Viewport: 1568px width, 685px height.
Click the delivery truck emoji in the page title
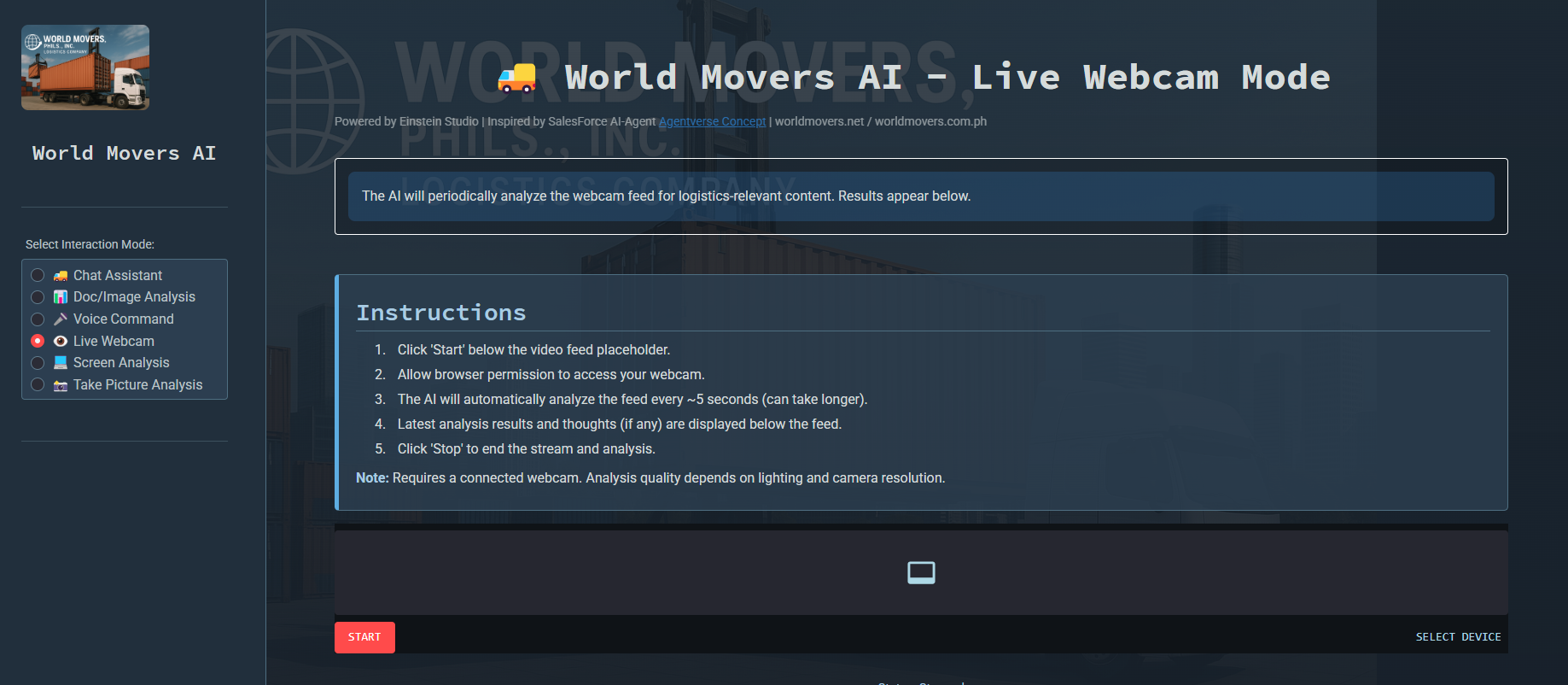coord(517,78)
